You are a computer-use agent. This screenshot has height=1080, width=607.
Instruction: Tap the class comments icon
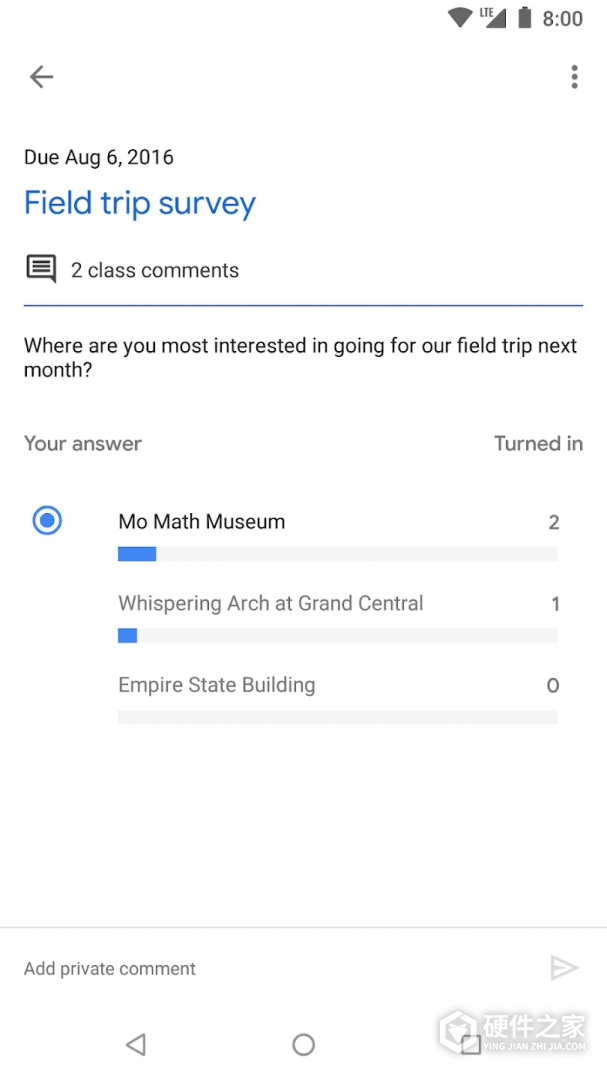(40, 269)
